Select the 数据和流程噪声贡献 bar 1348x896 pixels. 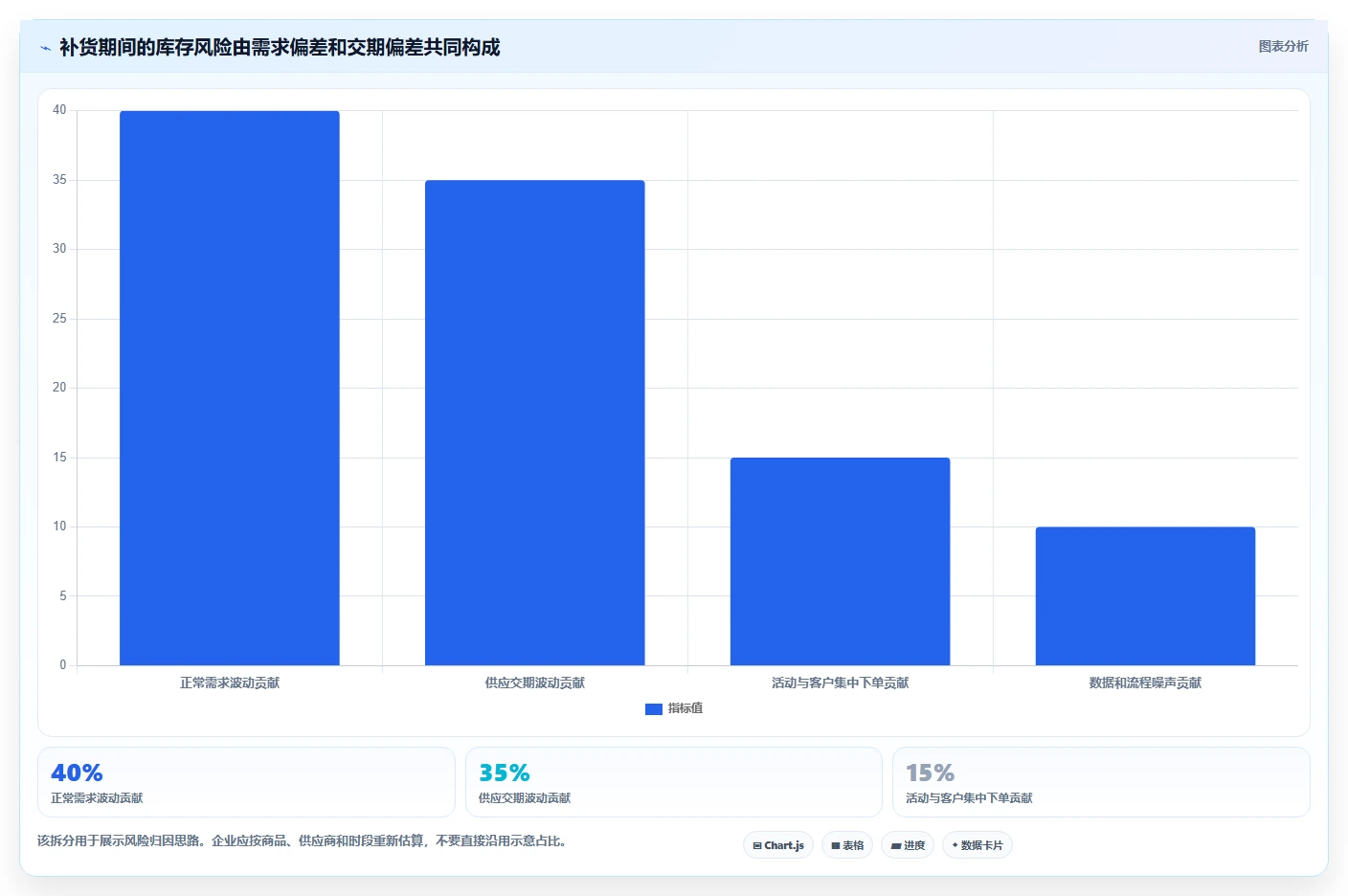click(1146, 595)
